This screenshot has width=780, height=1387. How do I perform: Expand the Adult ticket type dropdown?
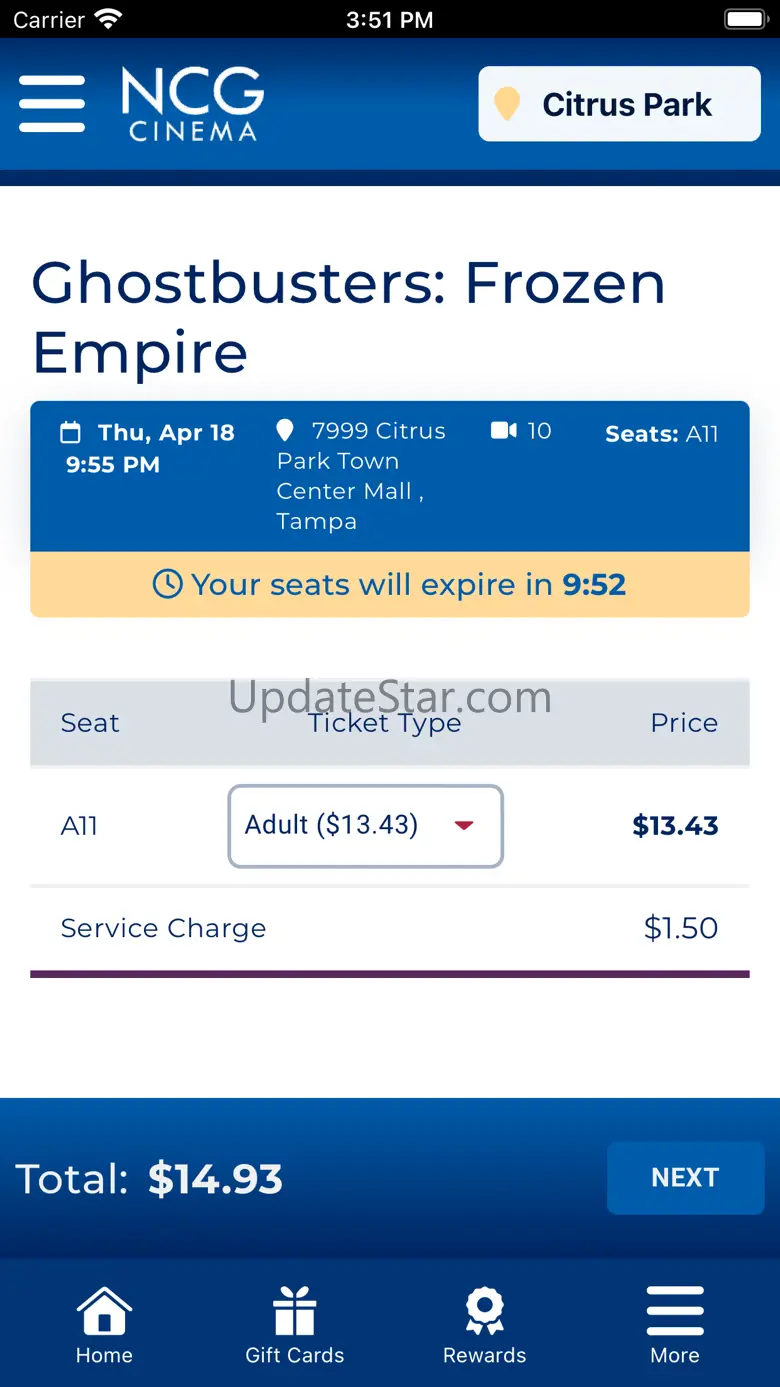[x=365, y=826]
